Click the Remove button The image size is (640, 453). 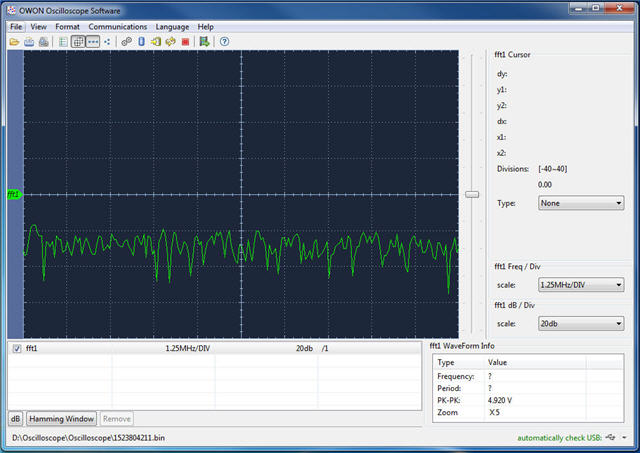pyautogui.click(x=117, y=419)
